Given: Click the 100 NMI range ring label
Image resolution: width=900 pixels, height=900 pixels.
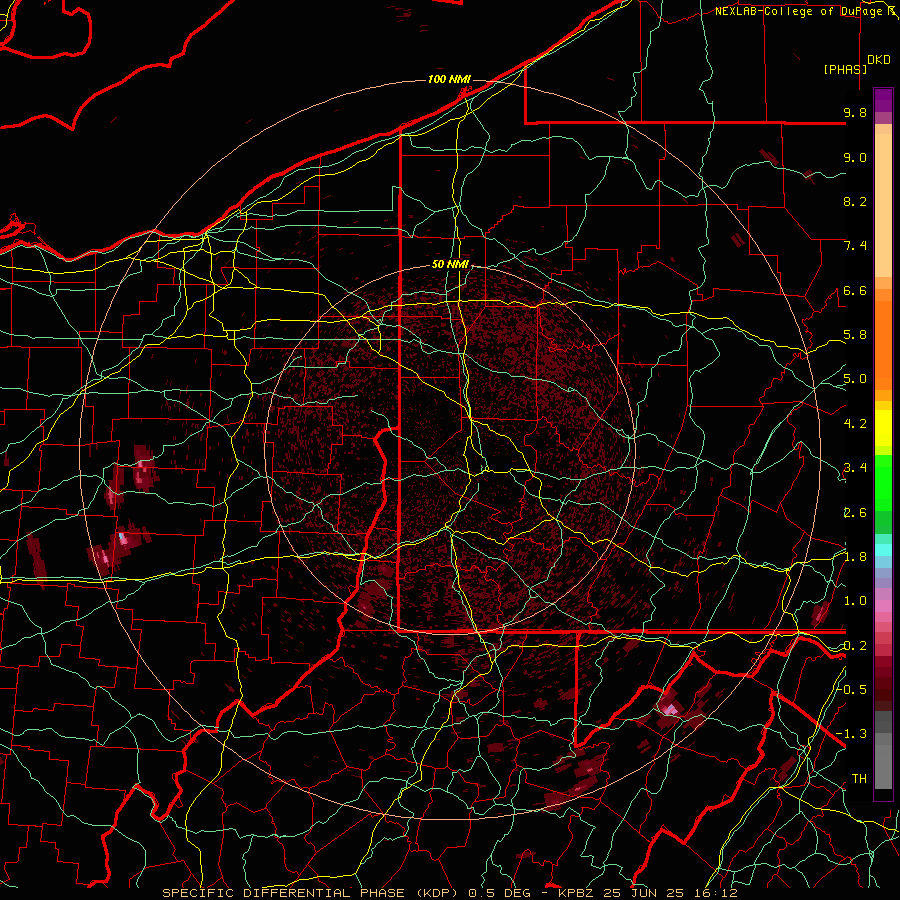Looking at the screenshot, I should tap(449, 79).
